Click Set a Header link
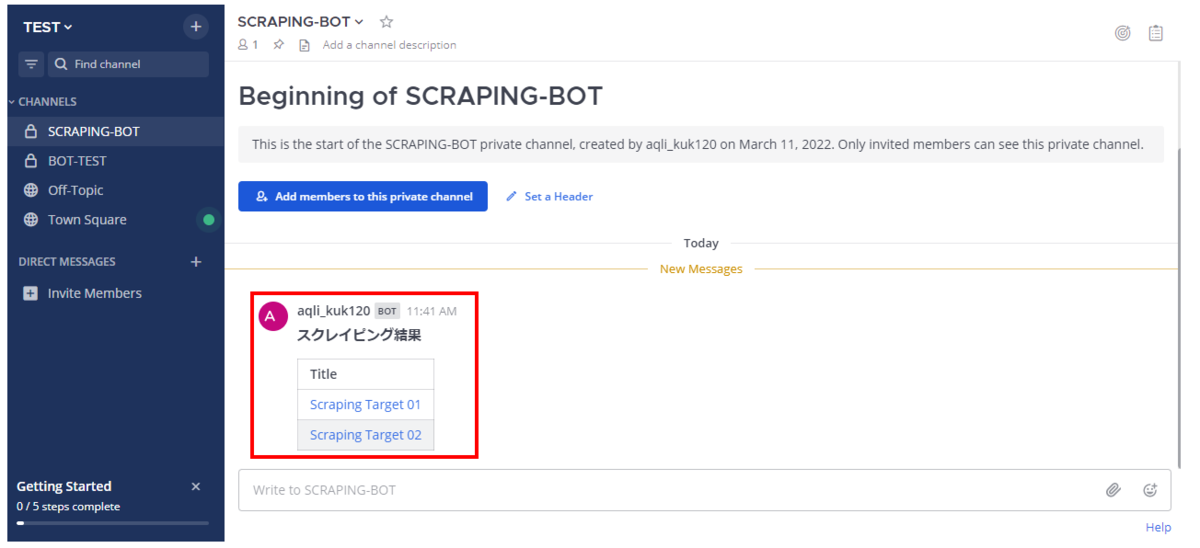 (549, 197)
